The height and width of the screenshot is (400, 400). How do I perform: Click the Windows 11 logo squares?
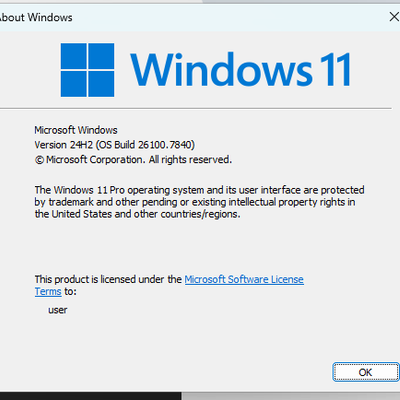pyautogui.click(x=87, y=70)
